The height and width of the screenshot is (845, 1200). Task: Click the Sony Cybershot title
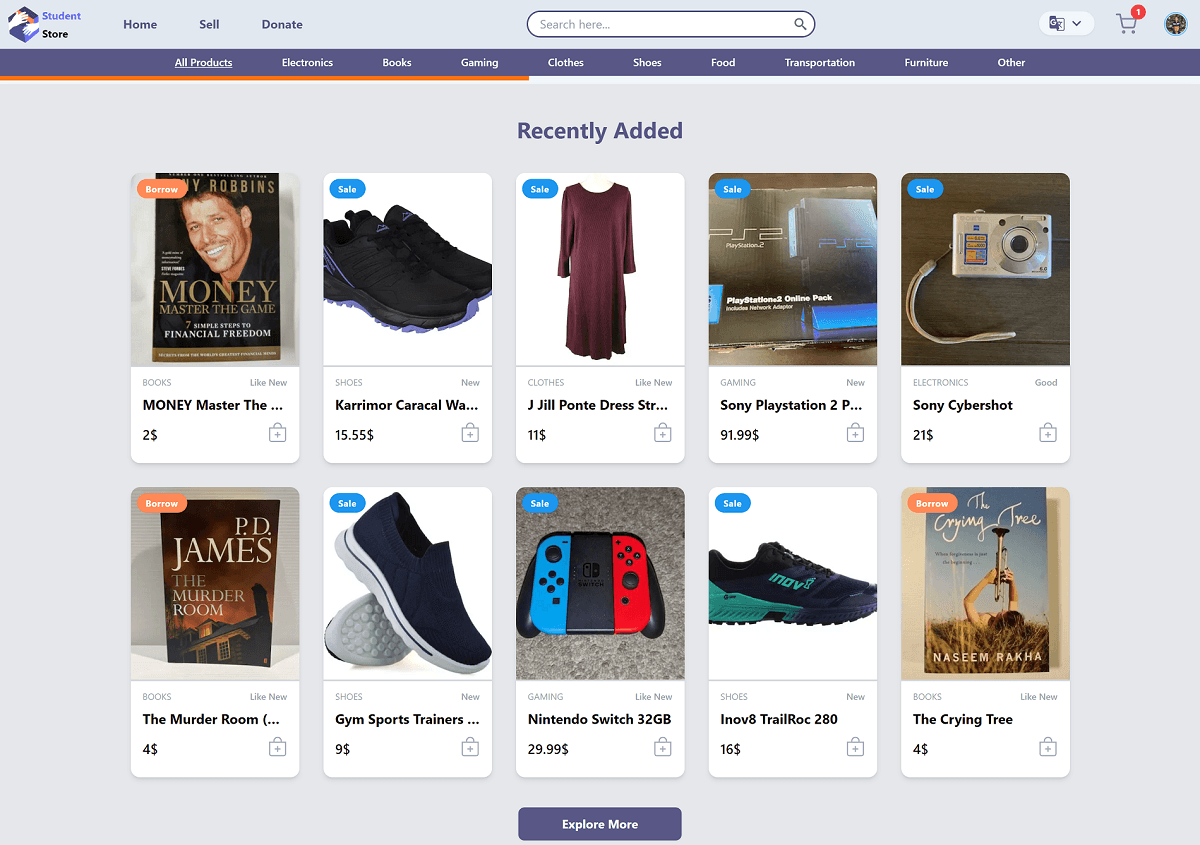pos(963,405)
